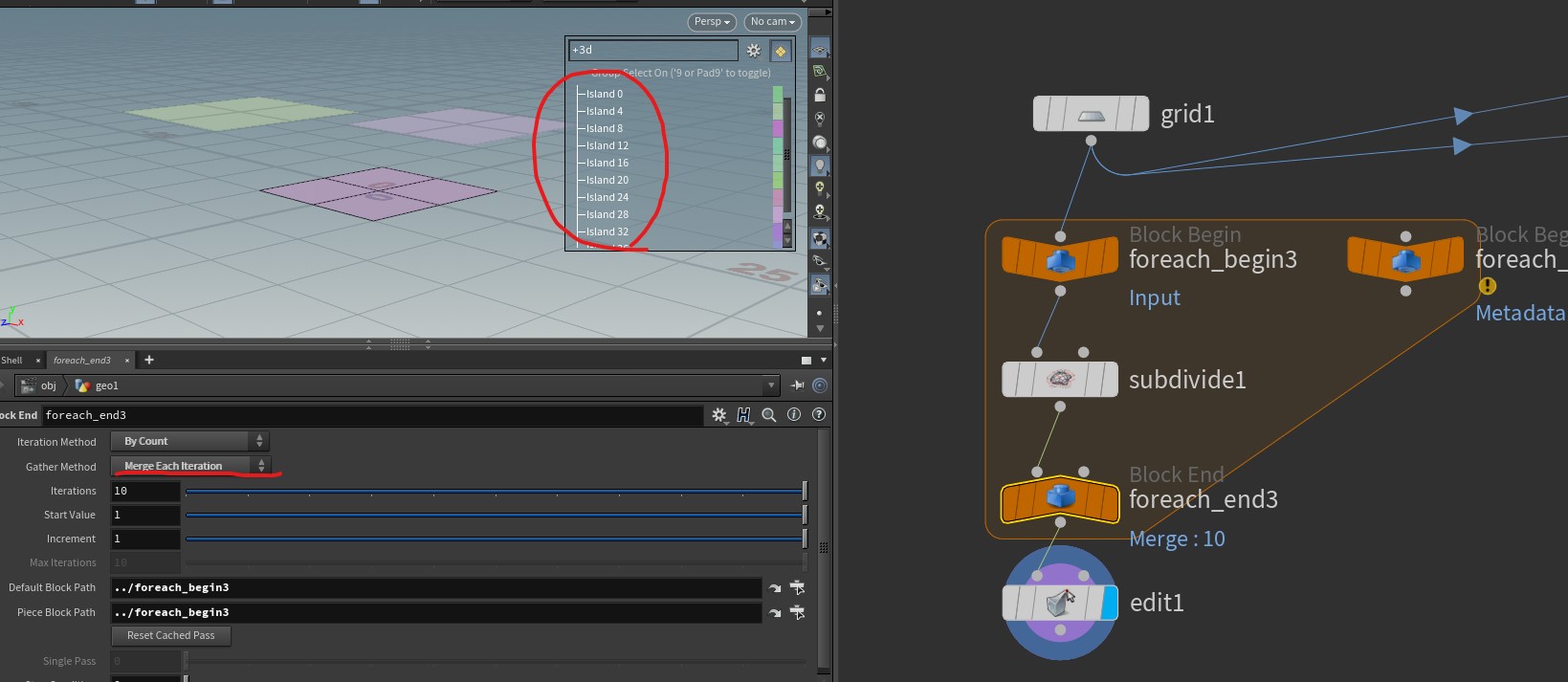Image resolution: width=1568 pixels, height=682 pixels.
Task: Open the network path history dropdown
Action: (771, 385)
